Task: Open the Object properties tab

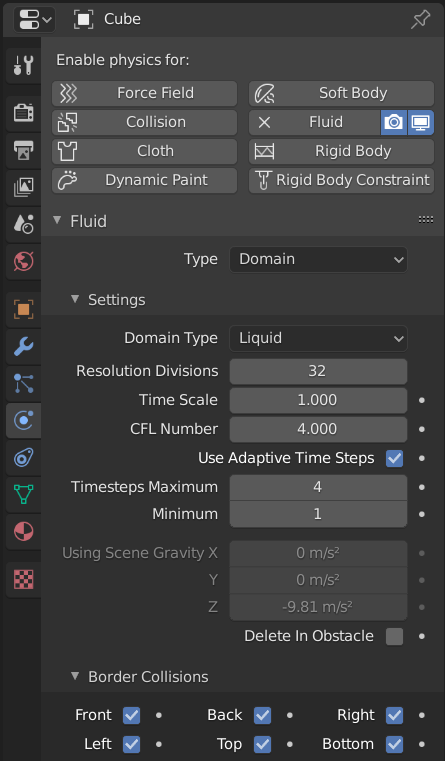Action: 23,309
